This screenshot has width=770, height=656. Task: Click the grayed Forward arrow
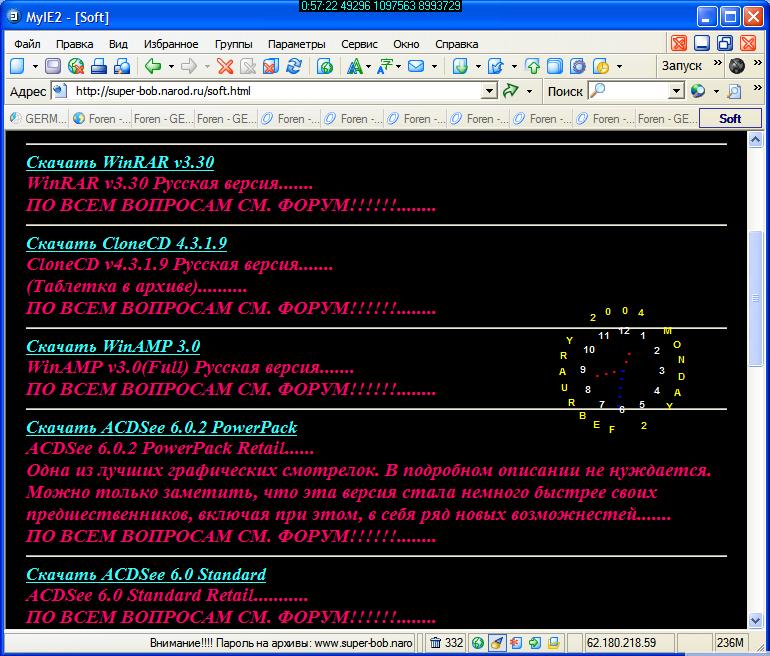189,66
